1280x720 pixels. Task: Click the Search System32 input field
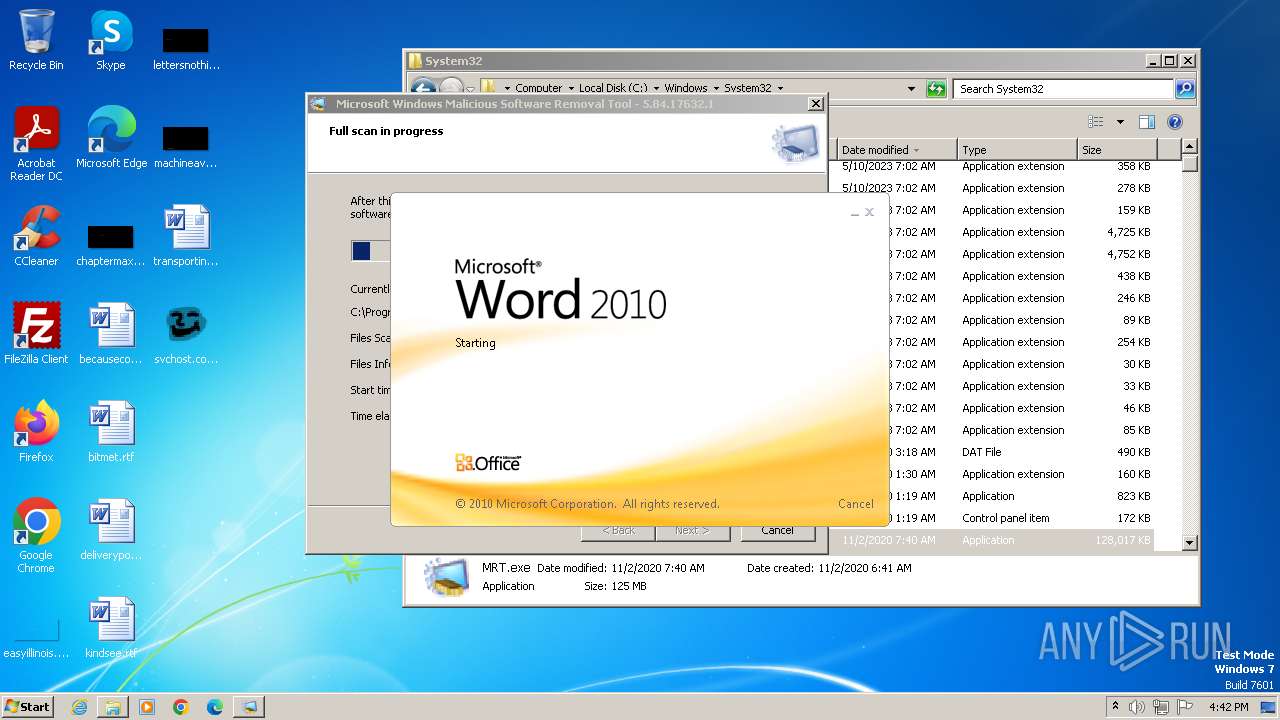[x=1063, y=88]
